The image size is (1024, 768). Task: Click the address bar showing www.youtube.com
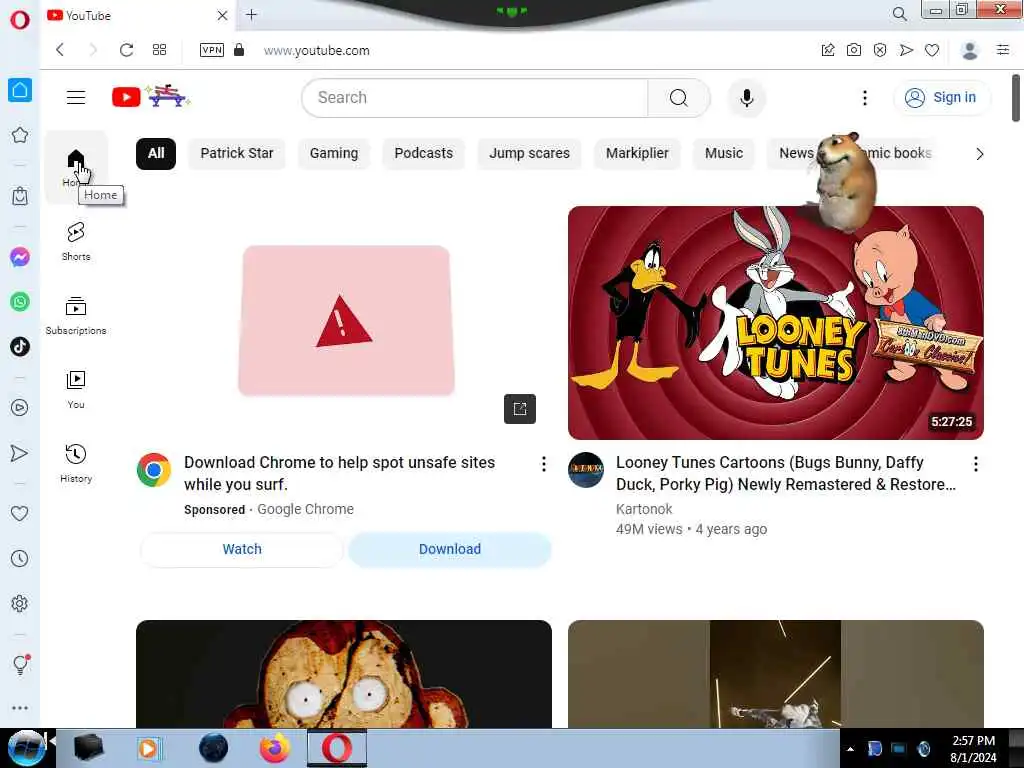(317, 51)
